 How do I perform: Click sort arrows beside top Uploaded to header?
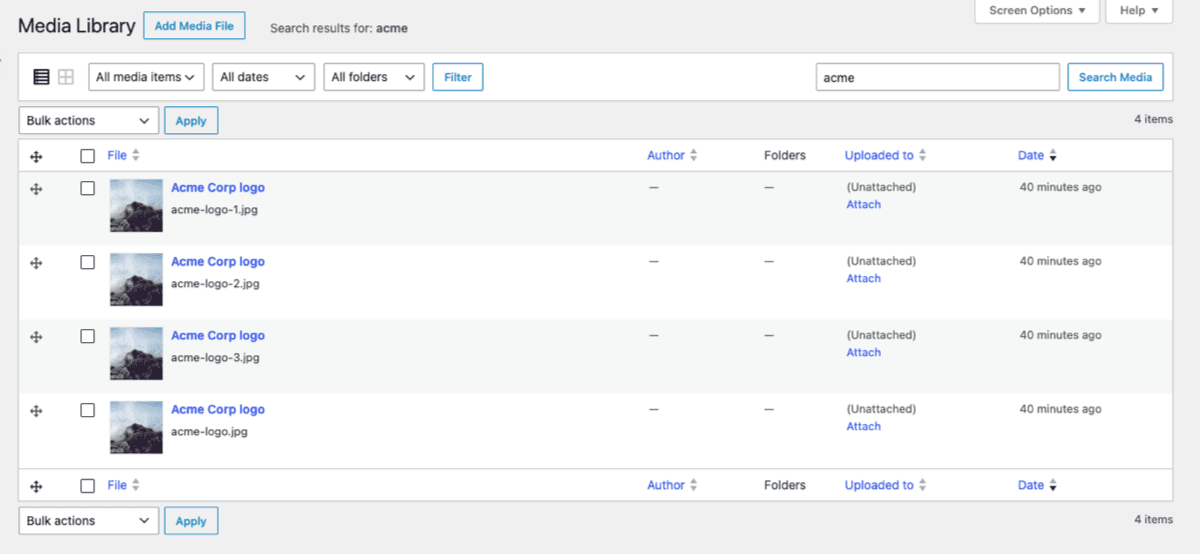tap(922, 156)
